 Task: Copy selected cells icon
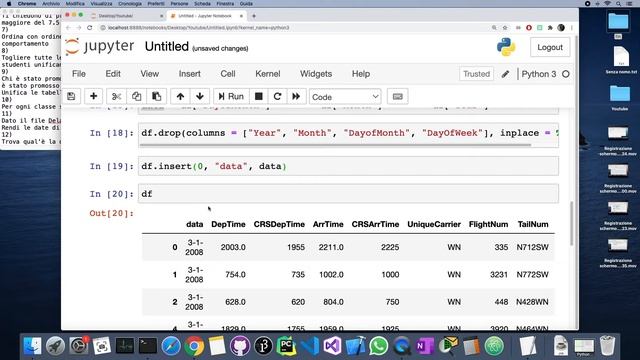[x=136, y=97]
